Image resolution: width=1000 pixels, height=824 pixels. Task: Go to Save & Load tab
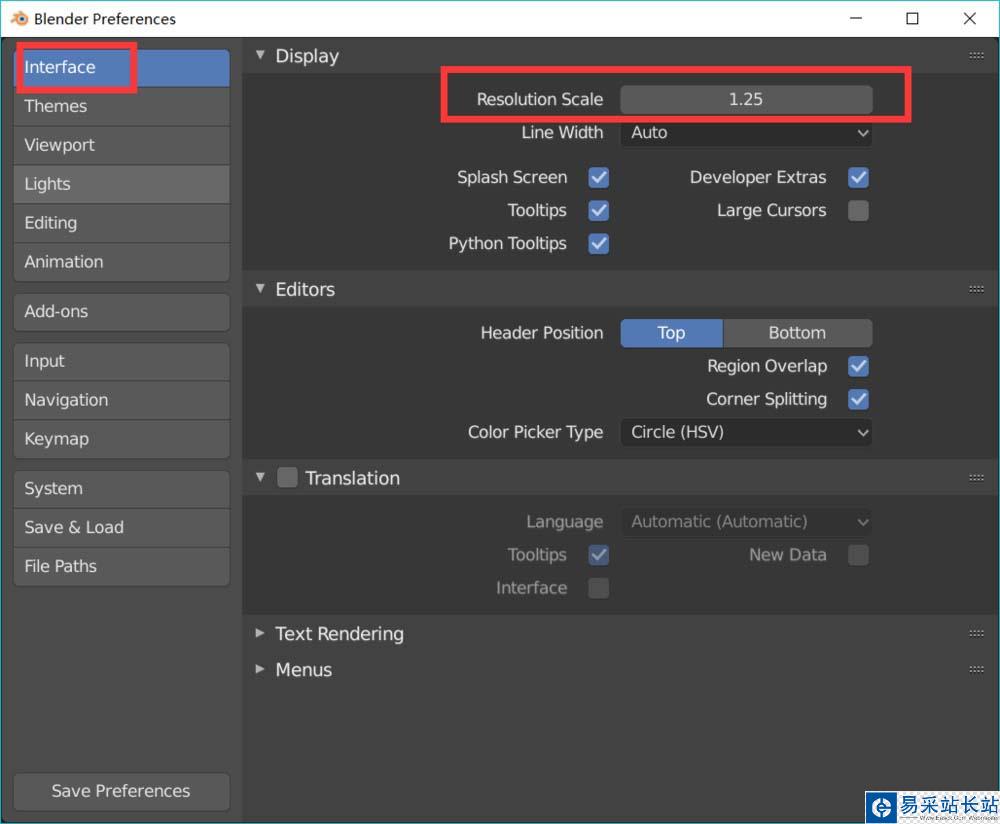pyautogui.click(x=121, y=528)
